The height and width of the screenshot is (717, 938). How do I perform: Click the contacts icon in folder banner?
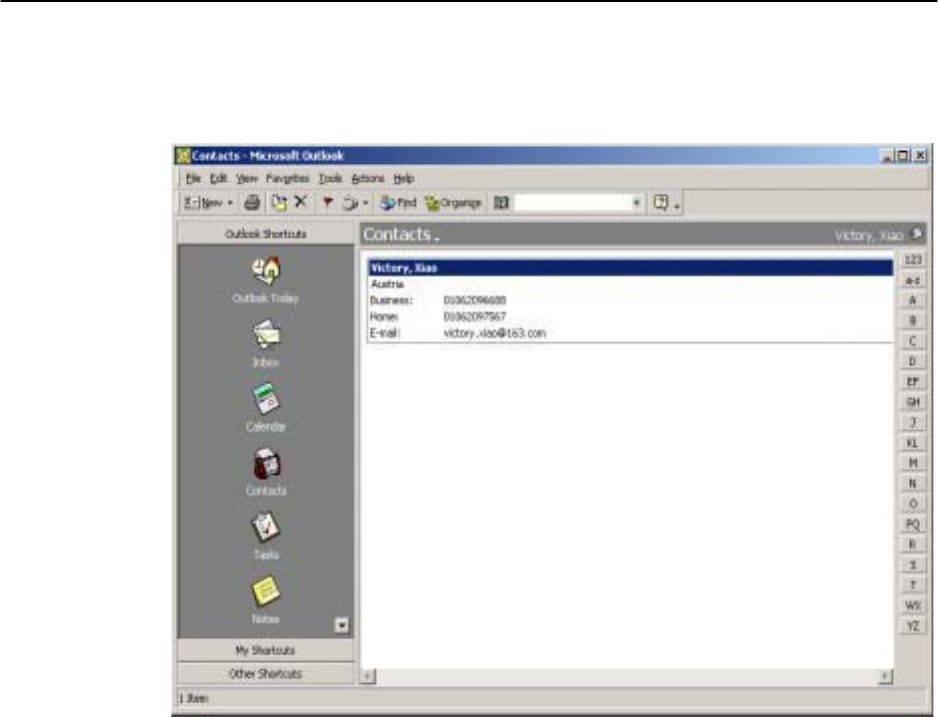916,234
